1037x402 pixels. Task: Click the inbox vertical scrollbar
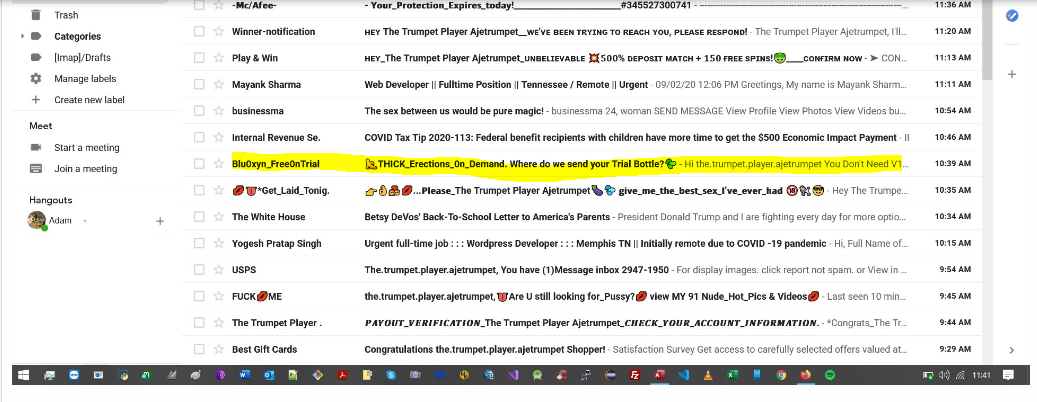click(987, 40)
